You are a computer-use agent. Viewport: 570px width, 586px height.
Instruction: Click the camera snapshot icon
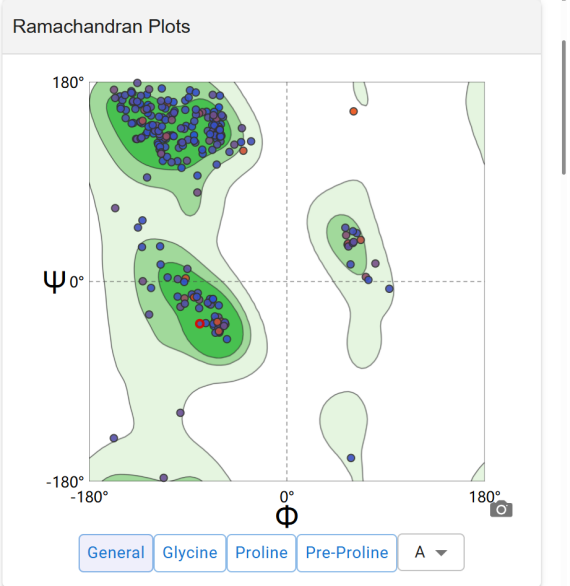pos(501,509)
